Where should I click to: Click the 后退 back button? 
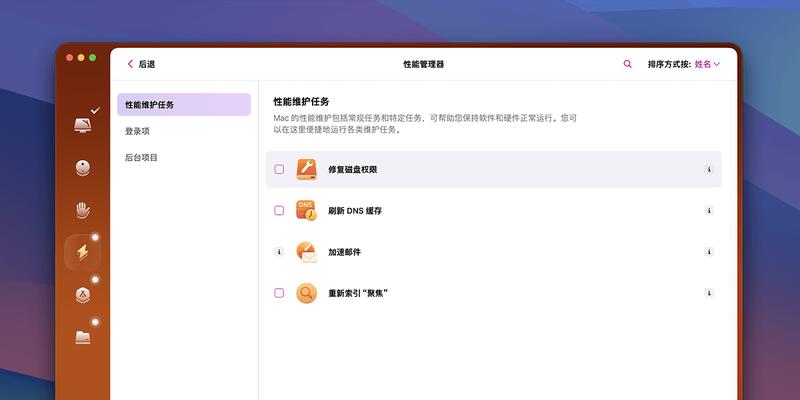141,64
